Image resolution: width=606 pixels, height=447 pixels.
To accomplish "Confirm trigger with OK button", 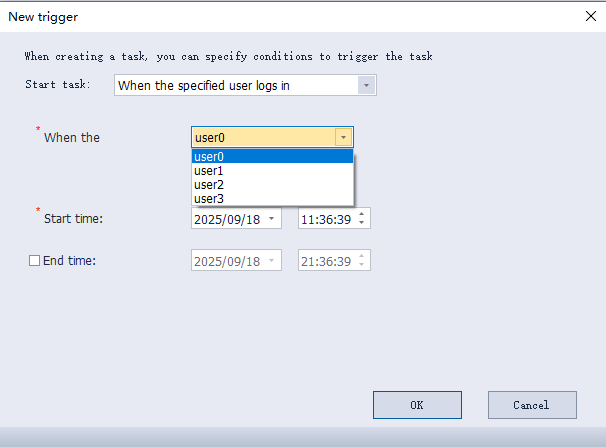I will pyautogui.click(x=417, y=405).
